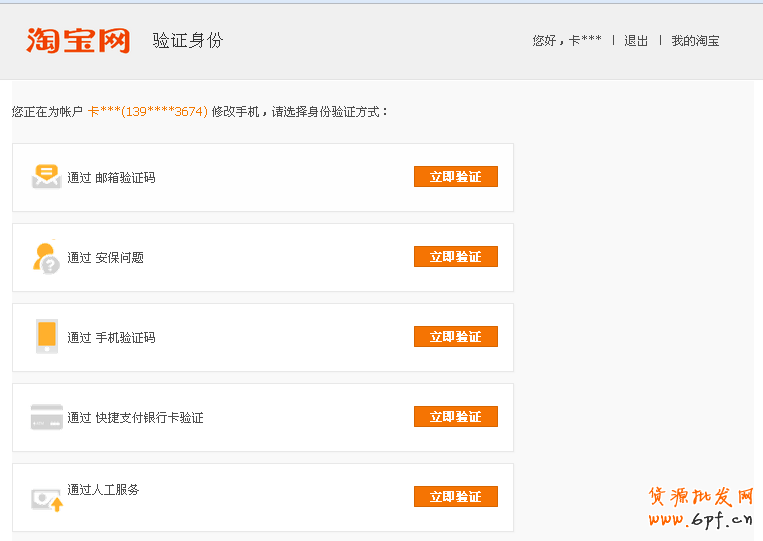Click the 退出 logout link
Image resolution: width=763 pixels, height=541 pixels.
[636, 41]
